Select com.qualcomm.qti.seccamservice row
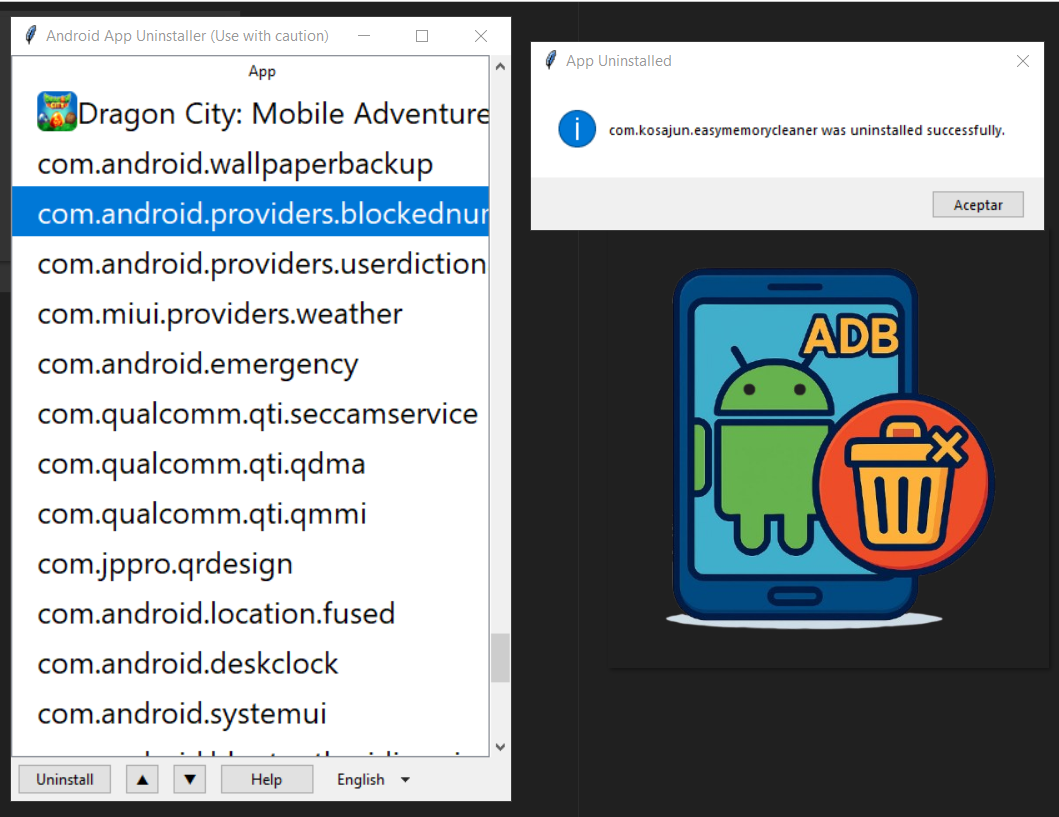This screenshot has height=817, width=1059. (x=251, y=413)
